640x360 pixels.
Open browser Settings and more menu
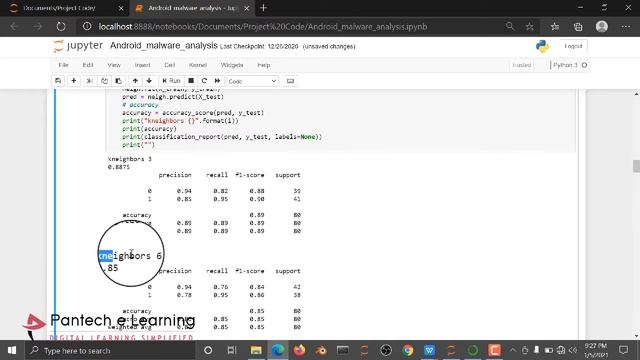coord(626,27)
